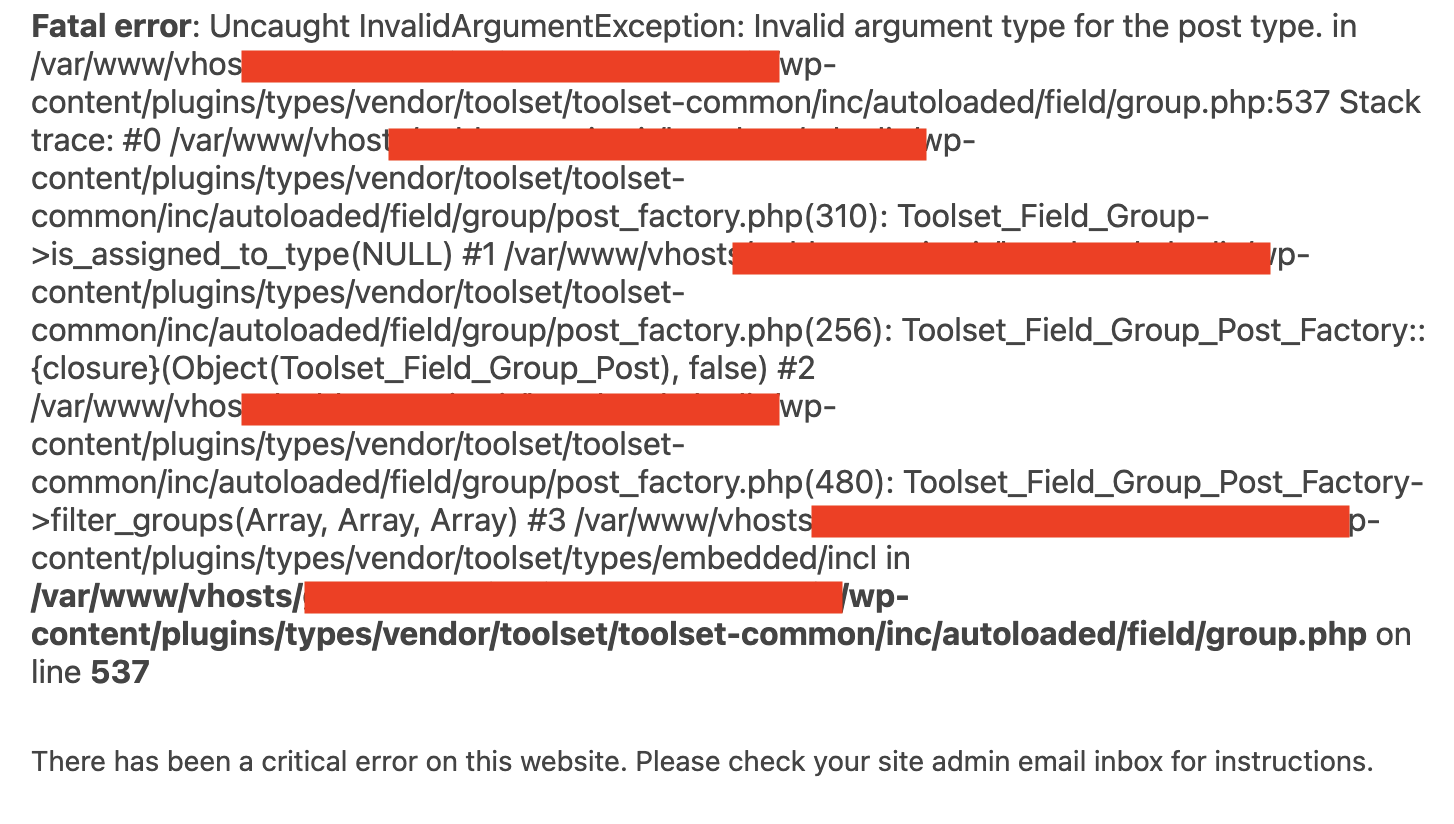This screenshot has width=1454, height=824.
Task: Click the red redaction bar in the bold path
Action: 574,597
